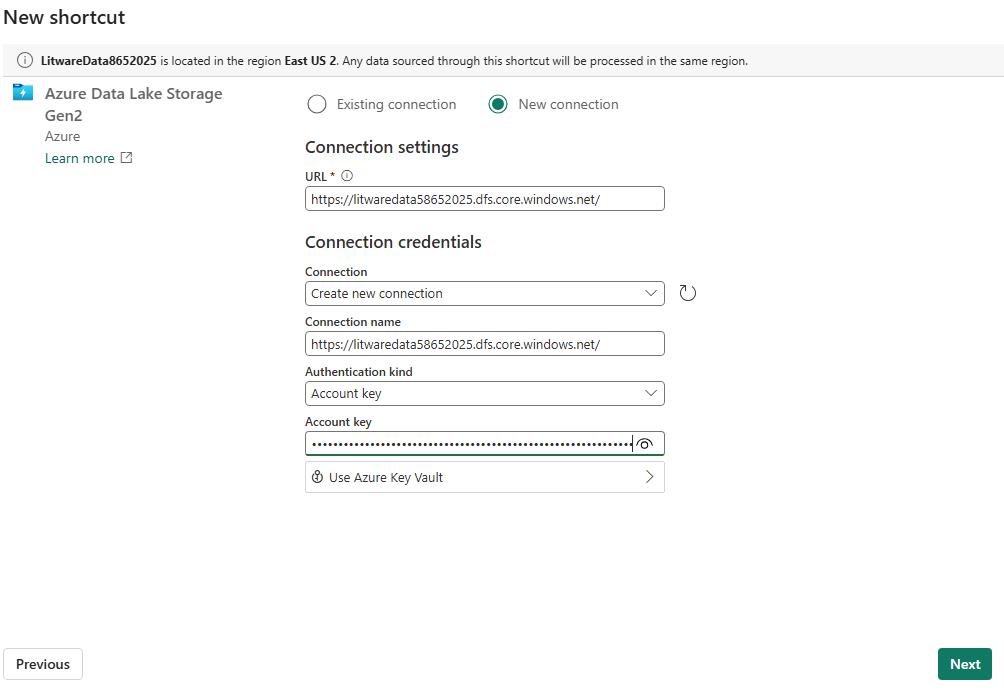Select the New connection radio button
The width and height of the screenshot is (1004, 691).
coord(498,104)
